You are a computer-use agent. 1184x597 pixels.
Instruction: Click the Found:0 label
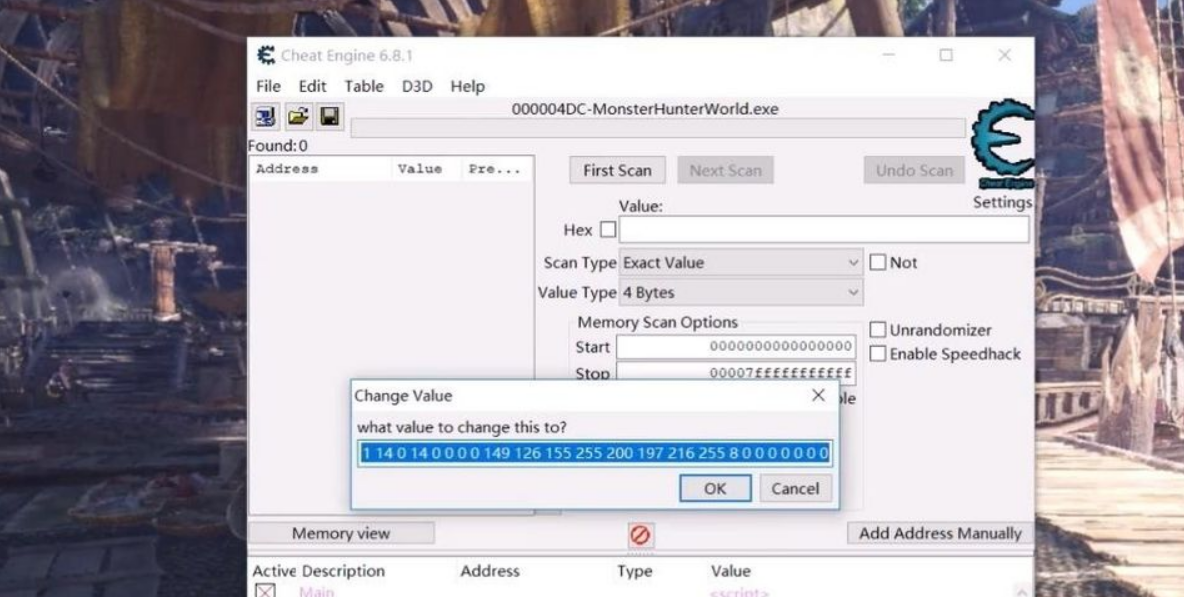point(278,146)
